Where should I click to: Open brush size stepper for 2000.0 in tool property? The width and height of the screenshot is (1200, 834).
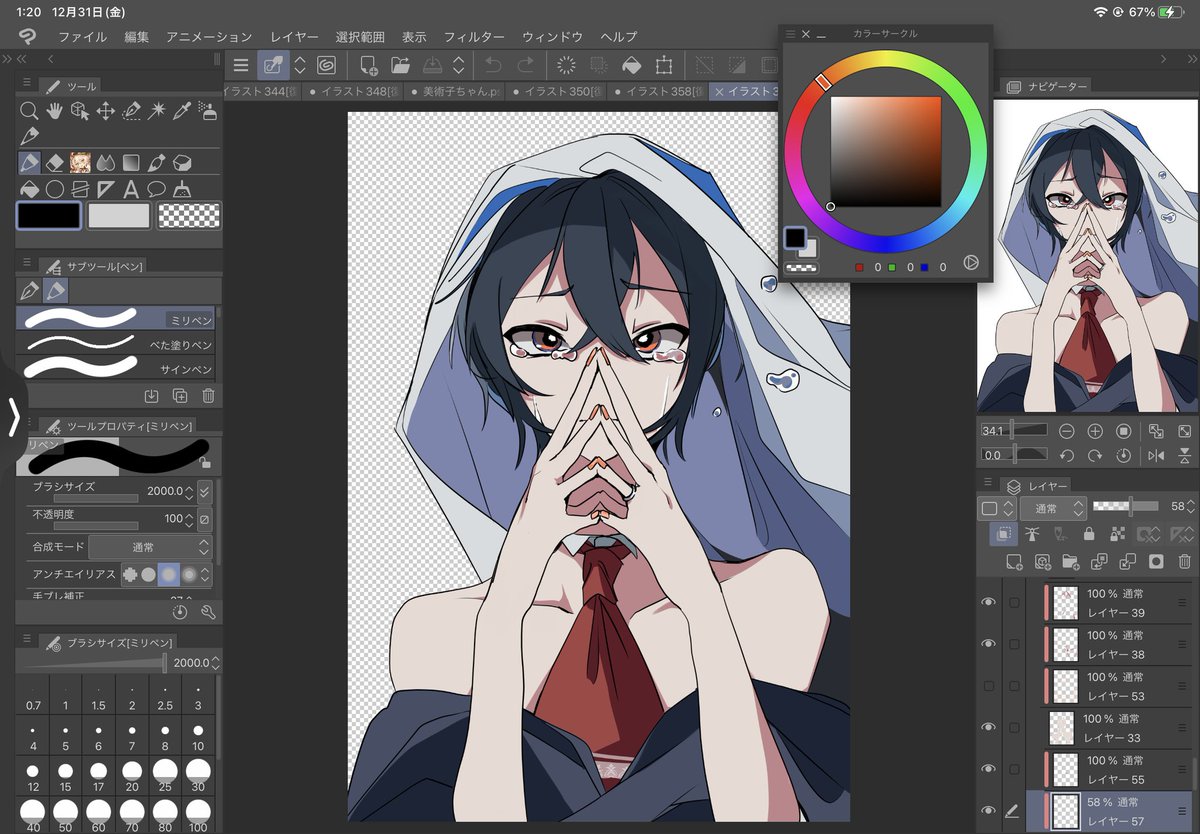[190, 491]
